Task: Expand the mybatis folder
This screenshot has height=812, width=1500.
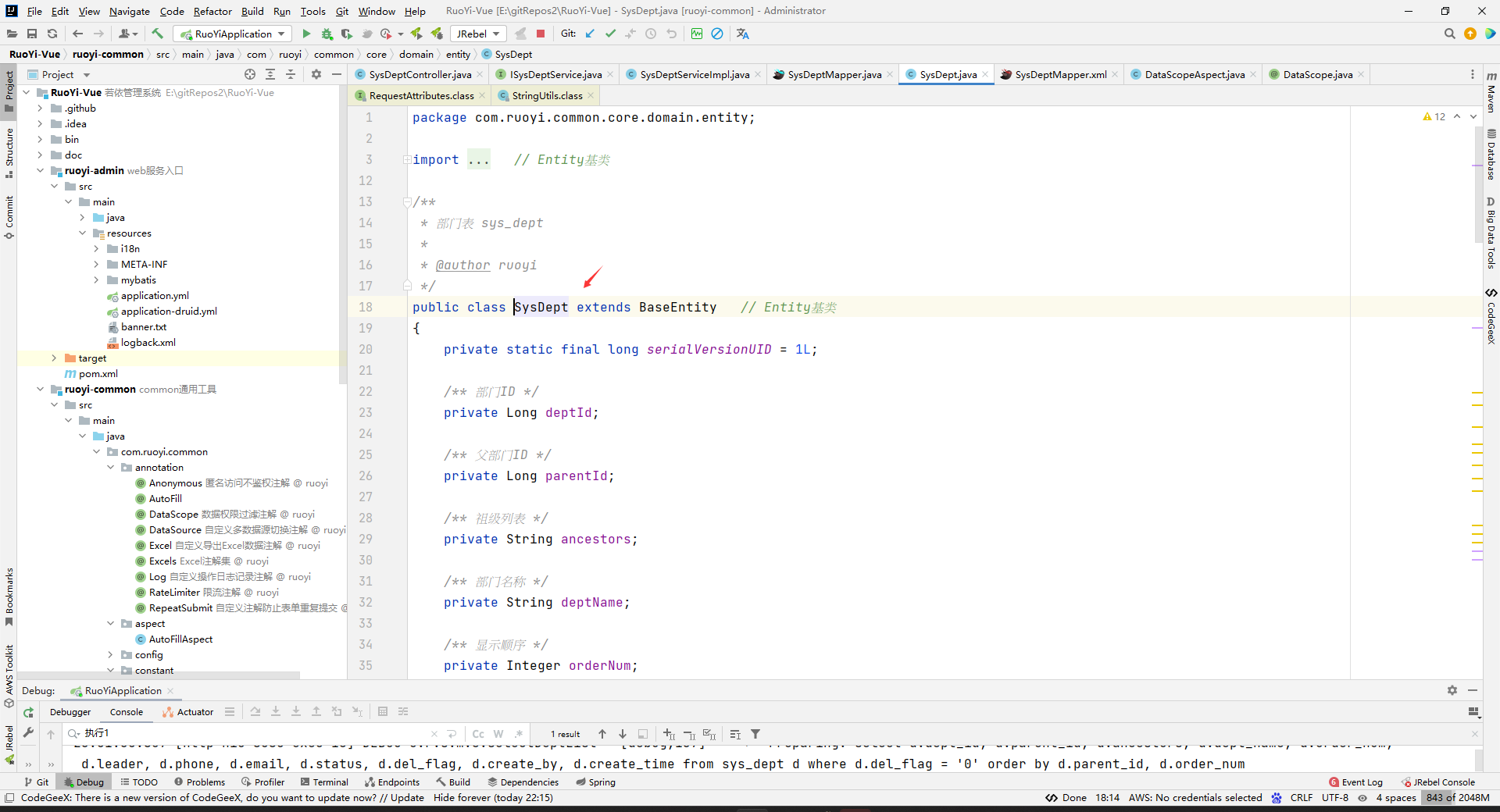Action: click(x=96, y=280)
